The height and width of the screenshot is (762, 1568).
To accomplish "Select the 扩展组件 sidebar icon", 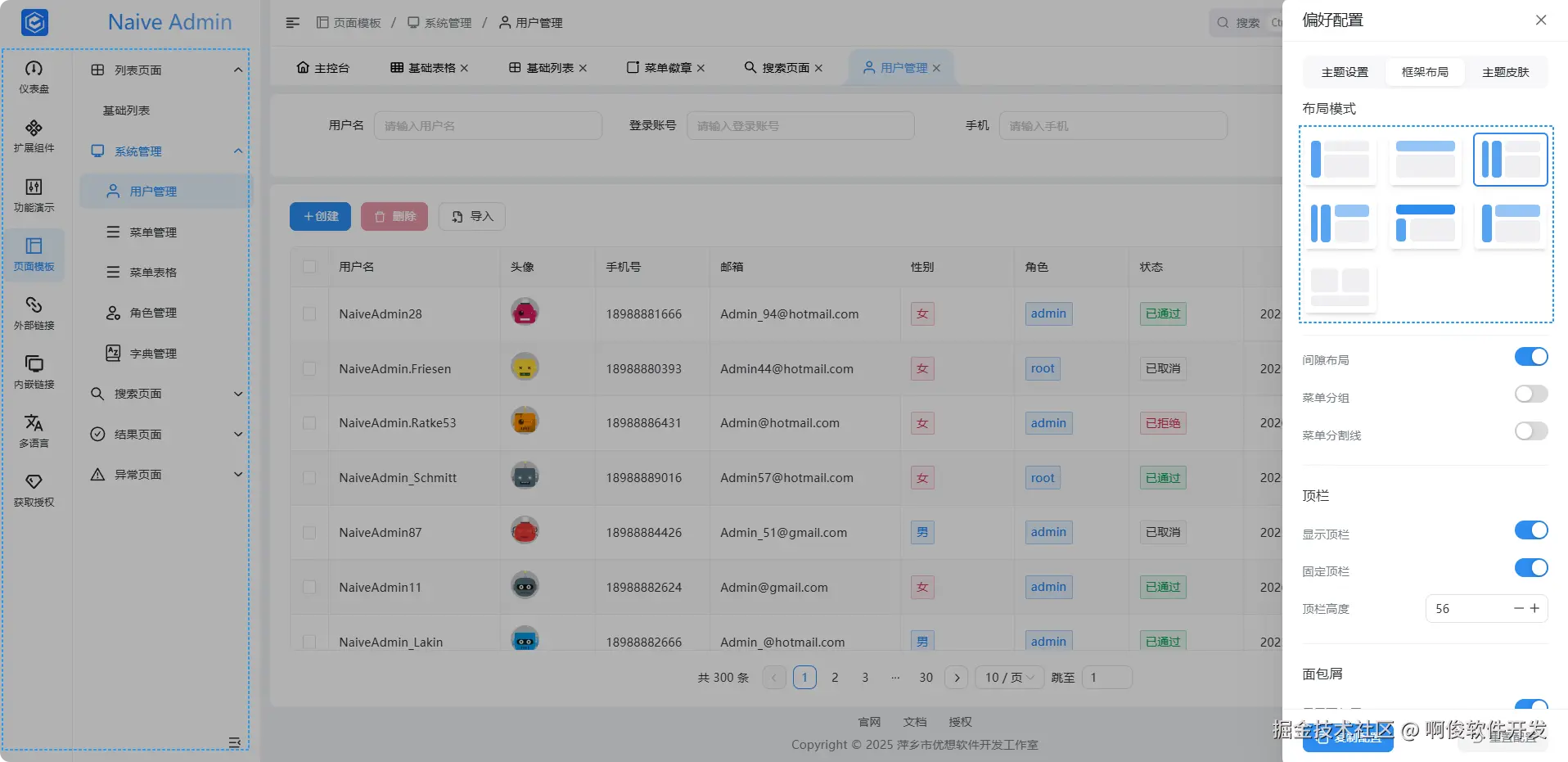I will coord(34,136).
